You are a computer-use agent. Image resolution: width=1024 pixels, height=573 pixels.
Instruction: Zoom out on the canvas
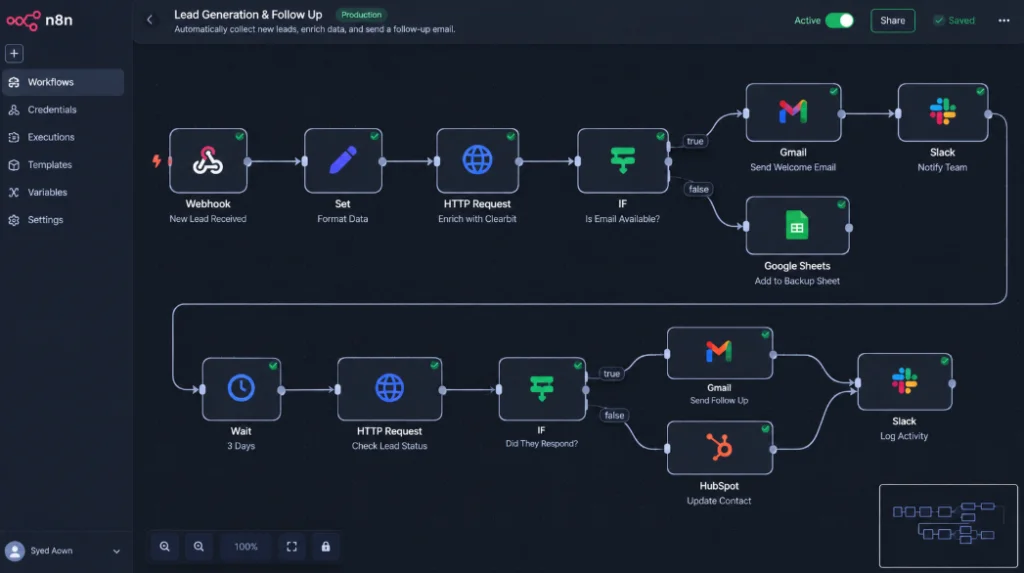tap(199, 547)
